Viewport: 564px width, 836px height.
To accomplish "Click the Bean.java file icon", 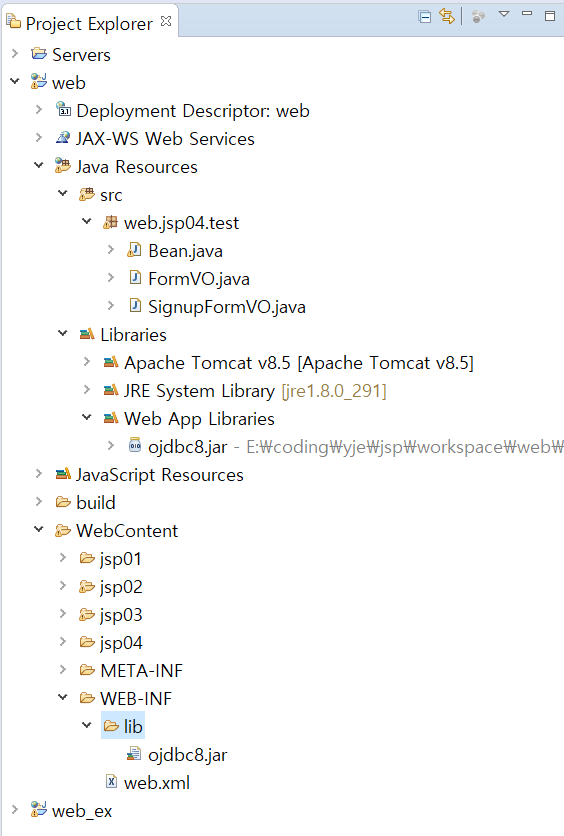I will click(134, 250).
